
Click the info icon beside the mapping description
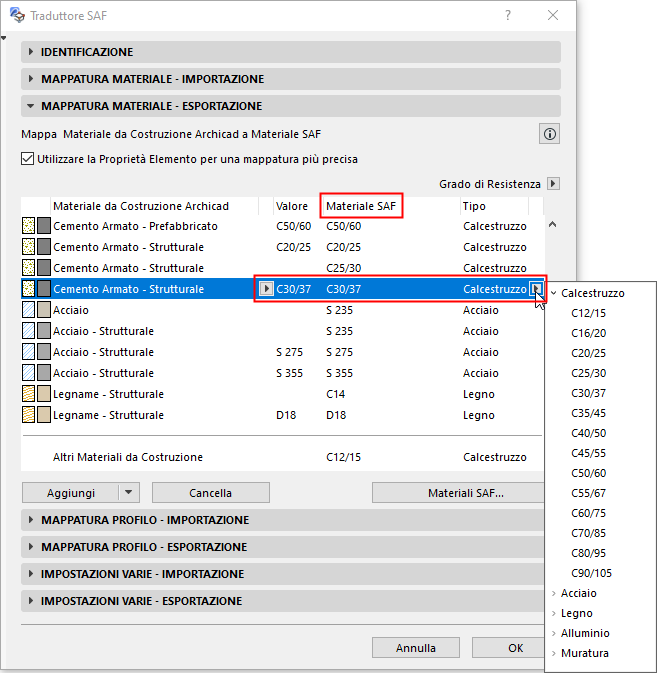point(549,134)
